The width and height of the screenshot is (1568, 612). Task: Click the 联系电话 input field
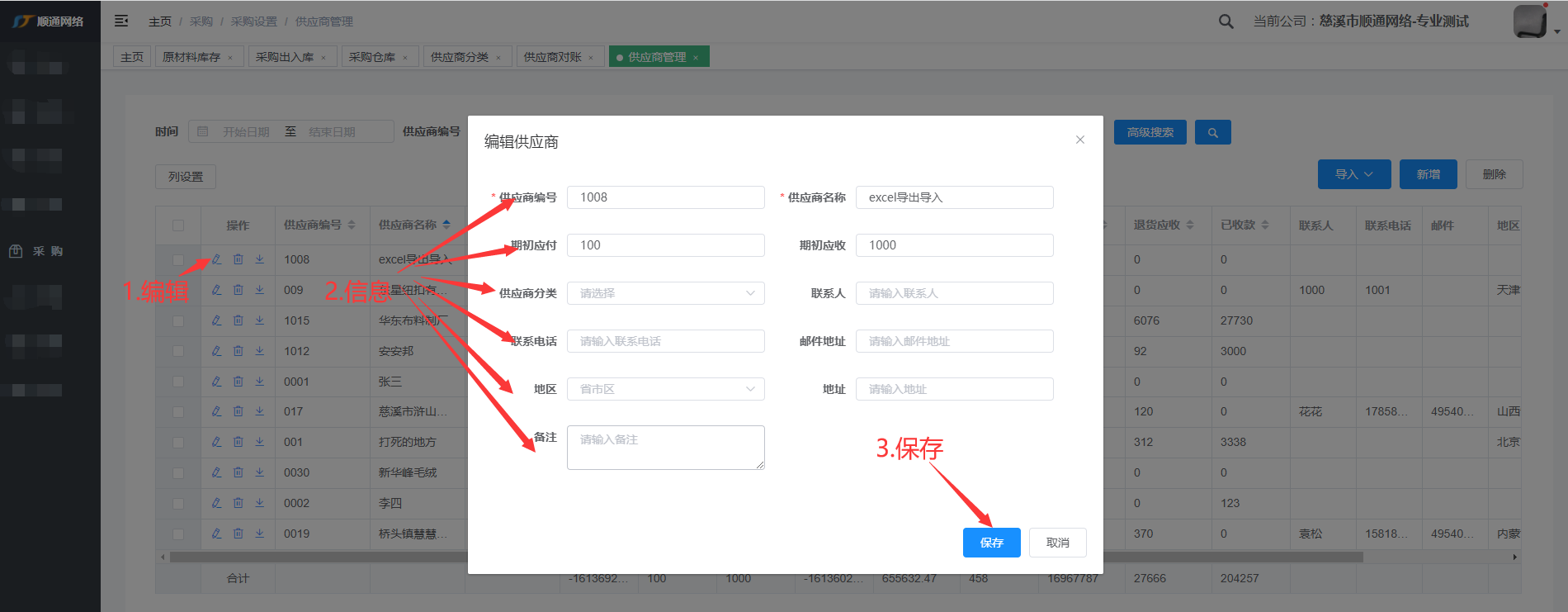point(665,341)
